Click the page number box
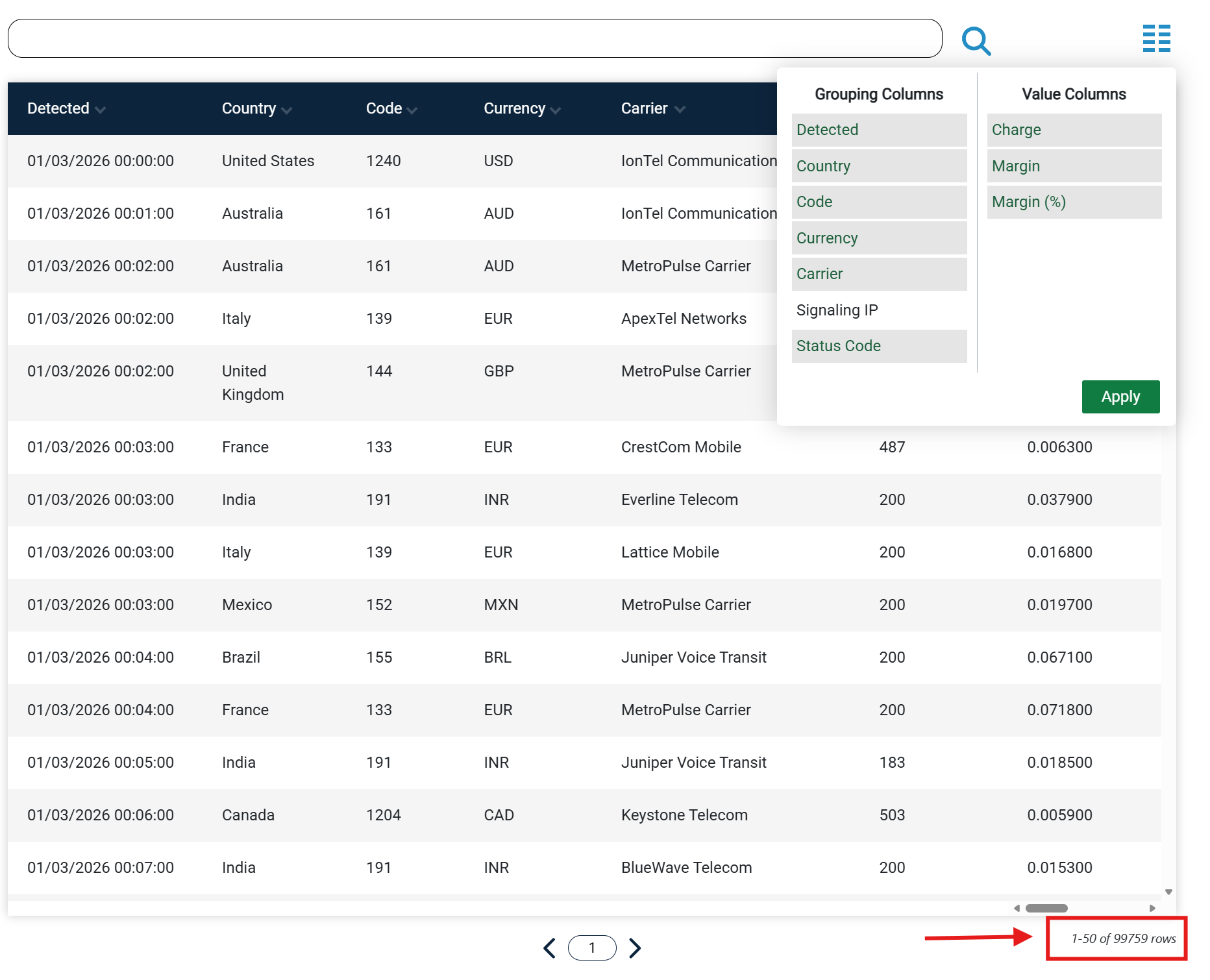 click(592, 948)
